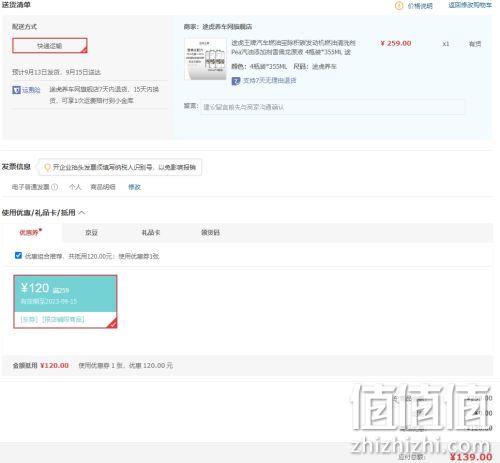Open the 优惠券 tab

pyautogui.click(x=29, y=232)
